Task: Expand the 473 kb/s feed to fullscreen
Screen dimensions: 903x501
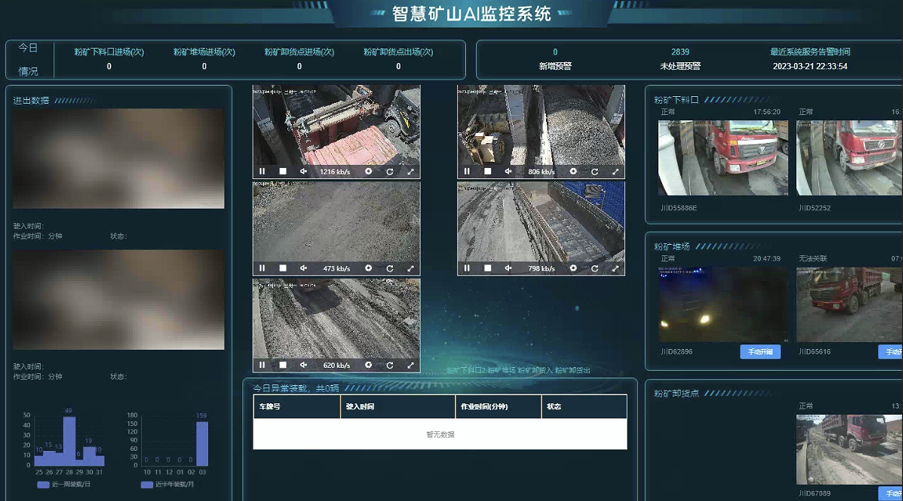Action: [411, 268]
